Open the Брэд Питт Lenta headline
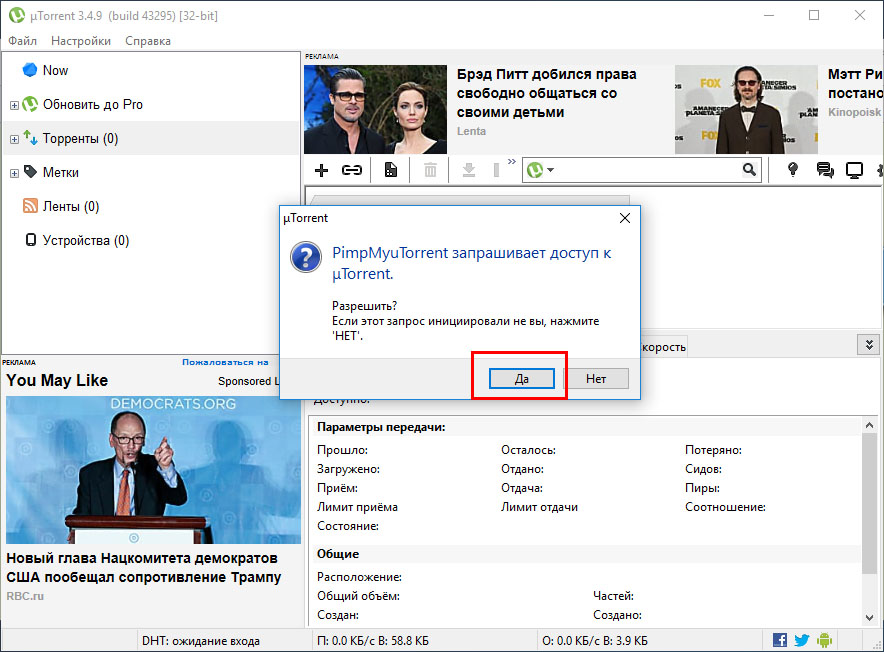 pyautogui.click(x=546, y=93)
